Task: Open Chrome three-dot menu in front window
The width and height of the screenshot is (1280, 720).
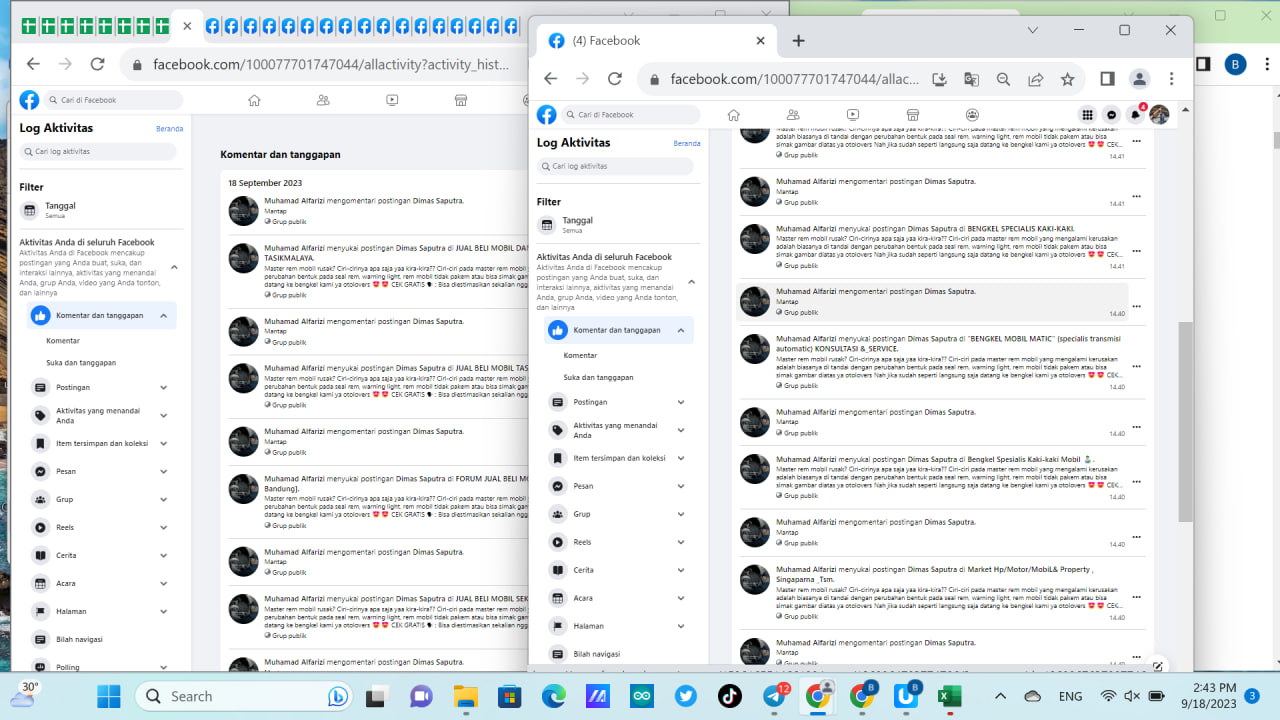Action: tap(1171, 79)
